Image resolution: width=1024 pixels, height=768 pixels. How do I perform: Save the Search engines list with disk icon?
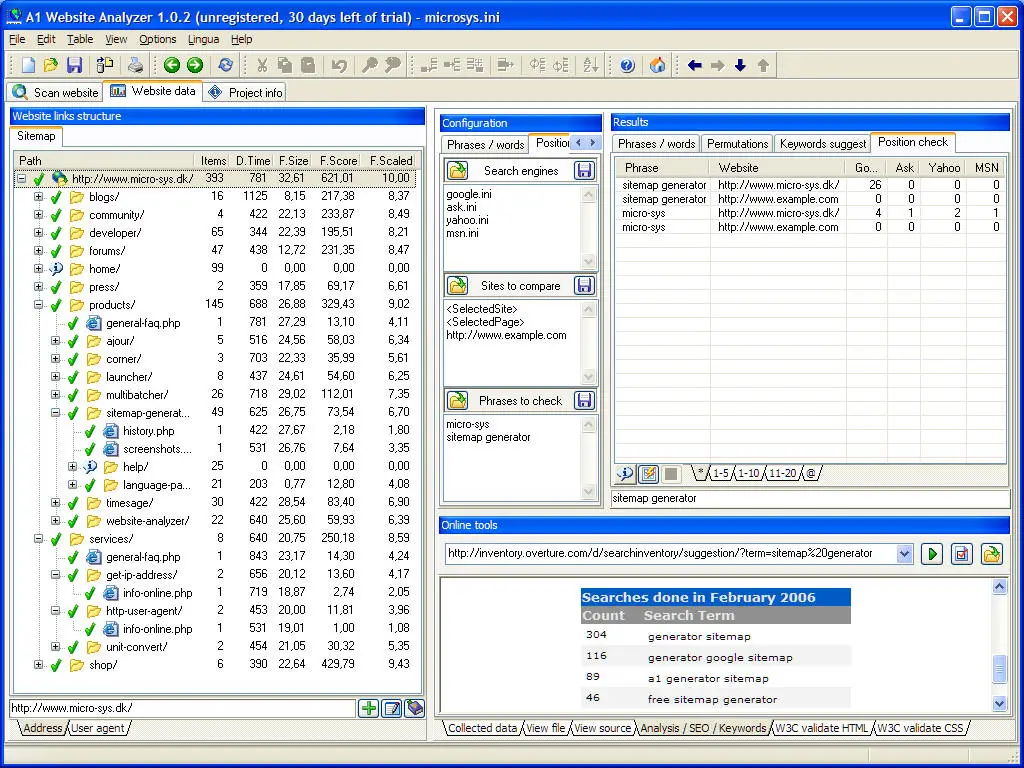click(x=584, y=171)
